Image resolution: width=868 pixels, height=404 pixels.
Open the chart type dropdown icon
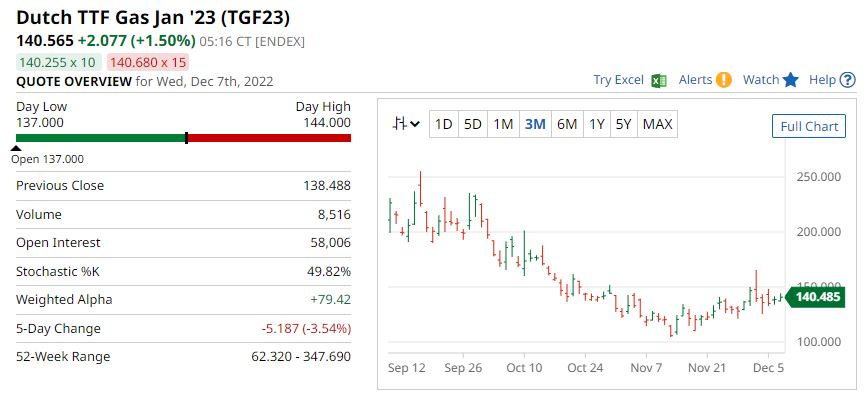pyautogui.click(x=407, y=124)
